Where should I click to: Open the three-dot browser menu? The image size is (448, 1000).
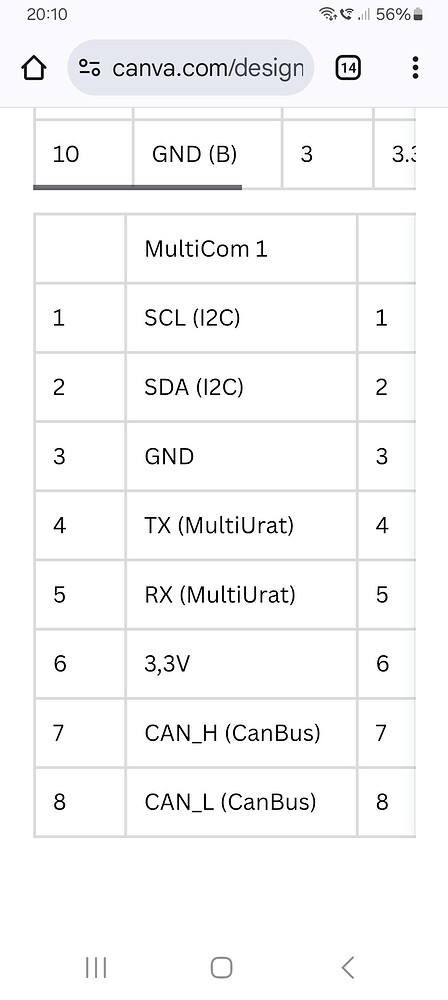pyautogui.click(x=415, y=68)
